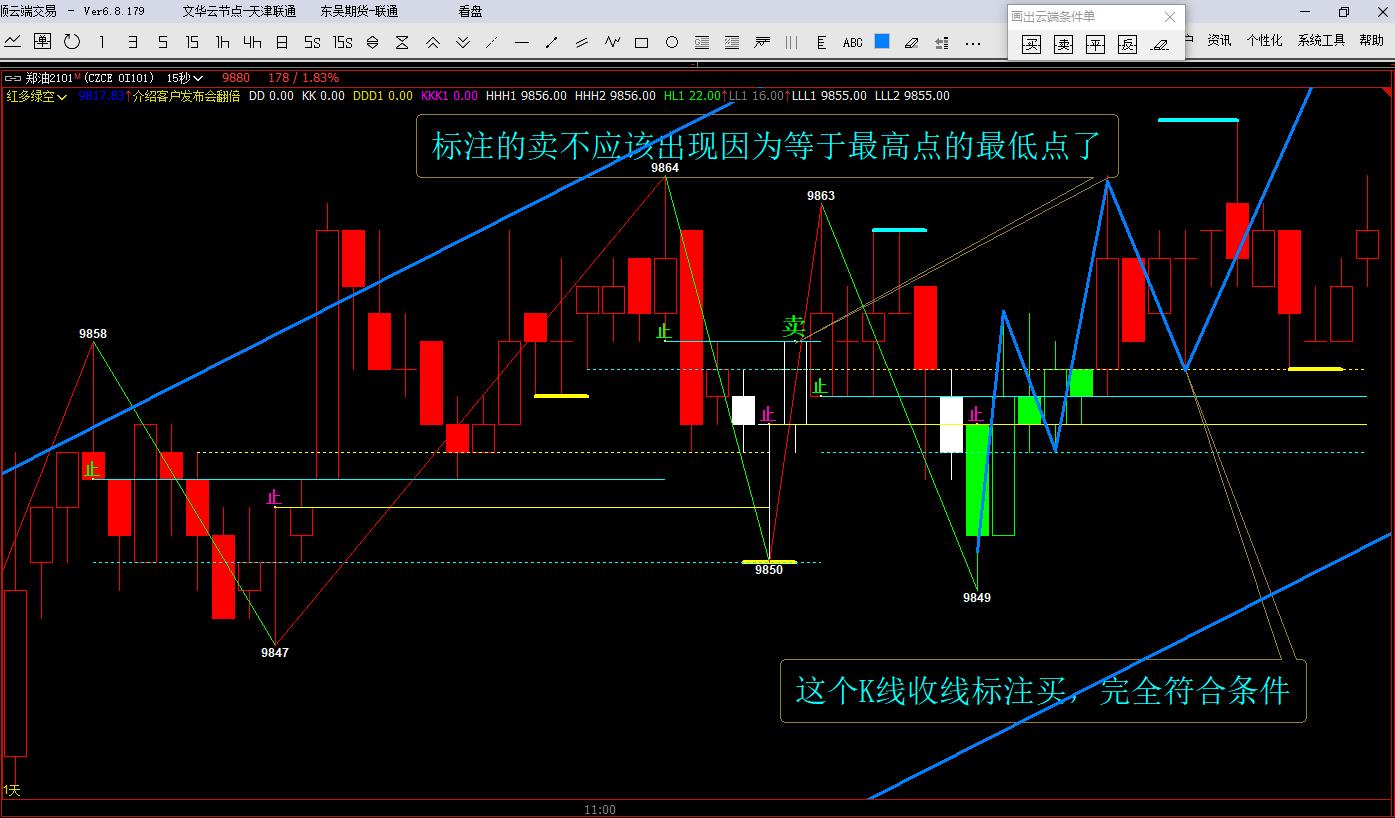
Task: Switch chart to 15s period
Action: coord(342,42)
